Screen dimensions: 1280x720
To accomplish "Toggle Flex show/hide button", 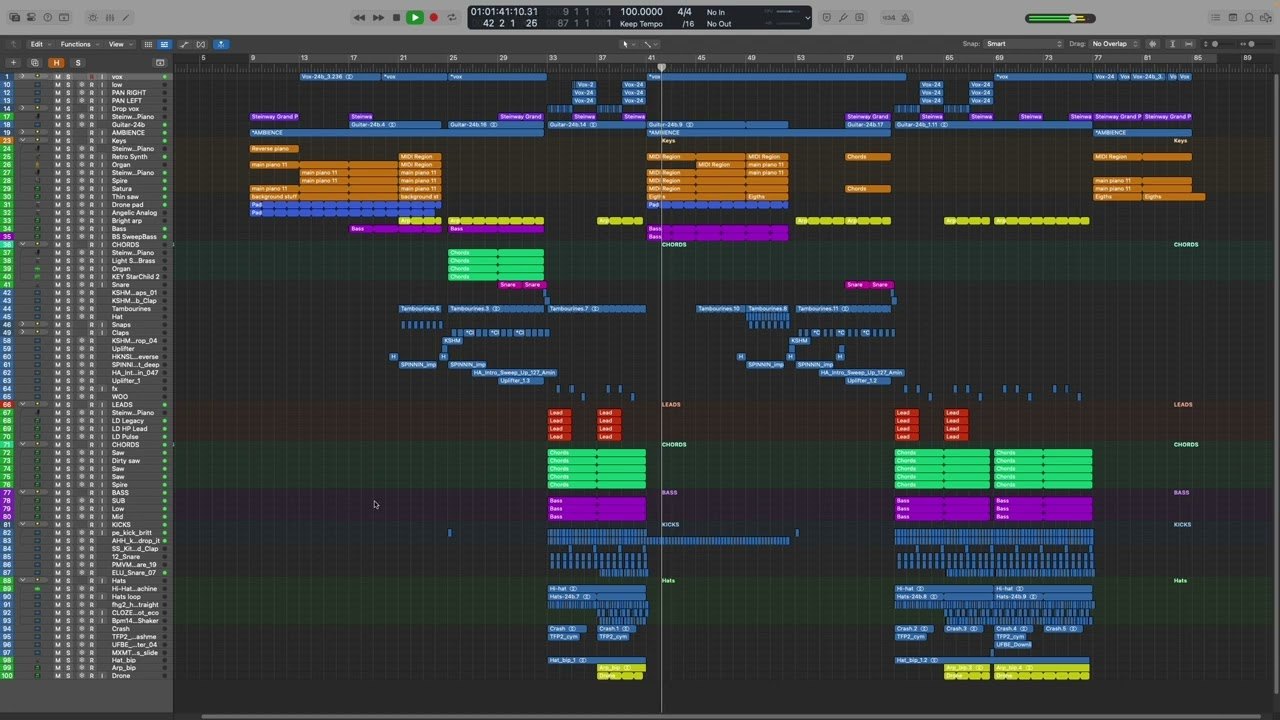I will click(x=201, y=44).
